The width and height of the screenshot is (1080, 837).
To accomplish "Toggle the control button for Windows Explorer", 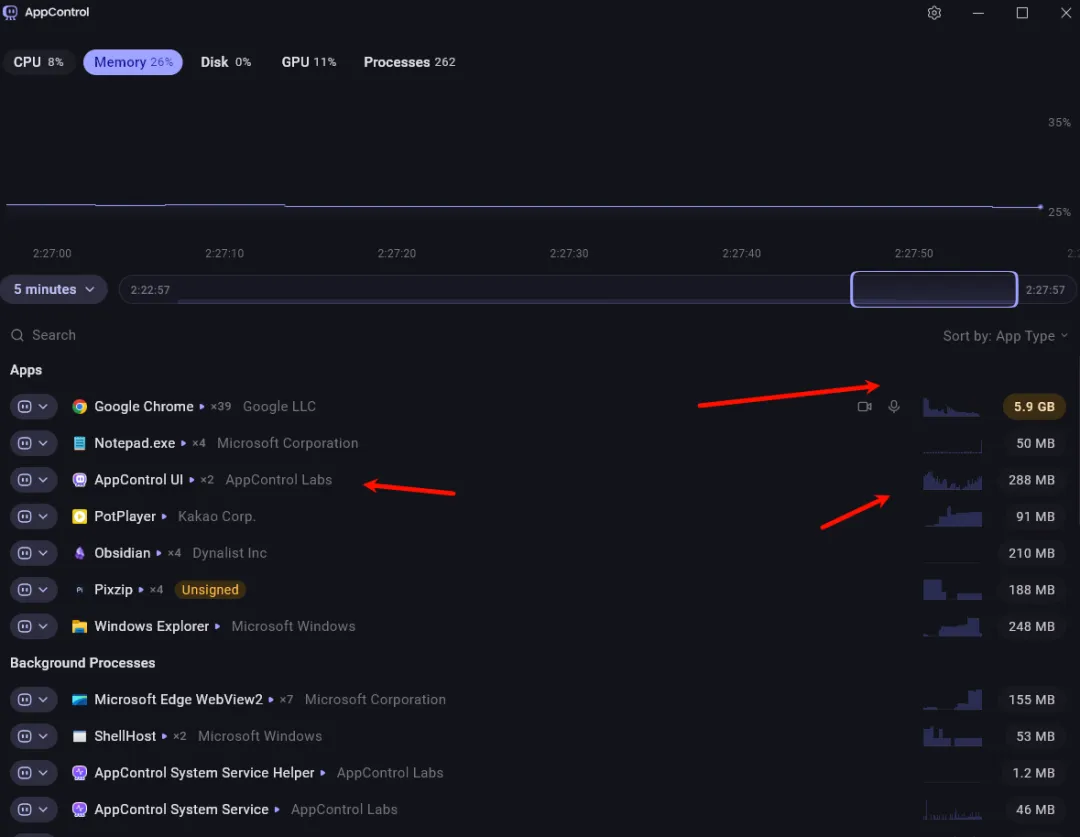I will tap(25, 626).
